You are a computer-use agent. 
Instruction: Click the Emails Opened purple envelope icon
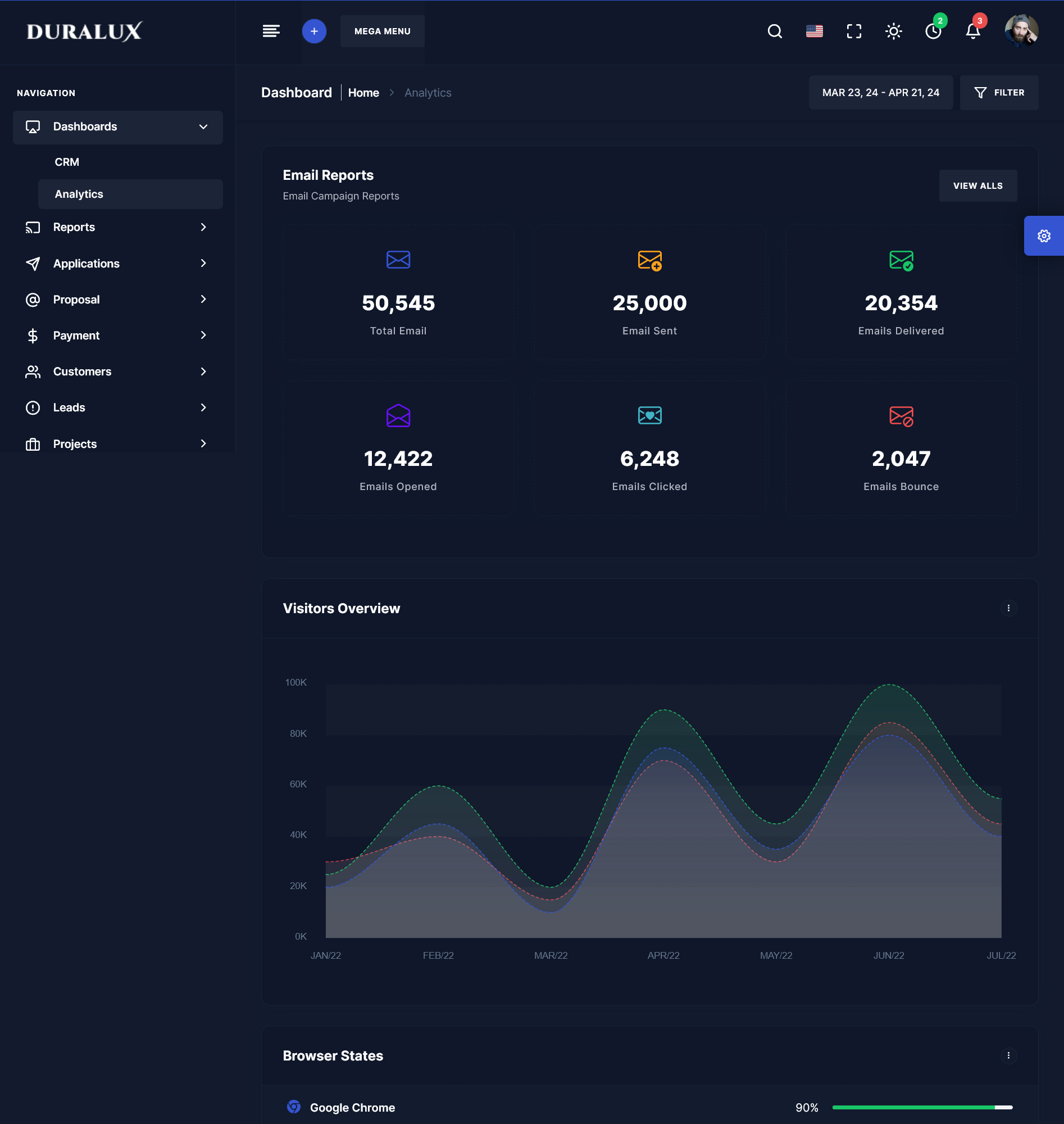[x=398, y=416]
